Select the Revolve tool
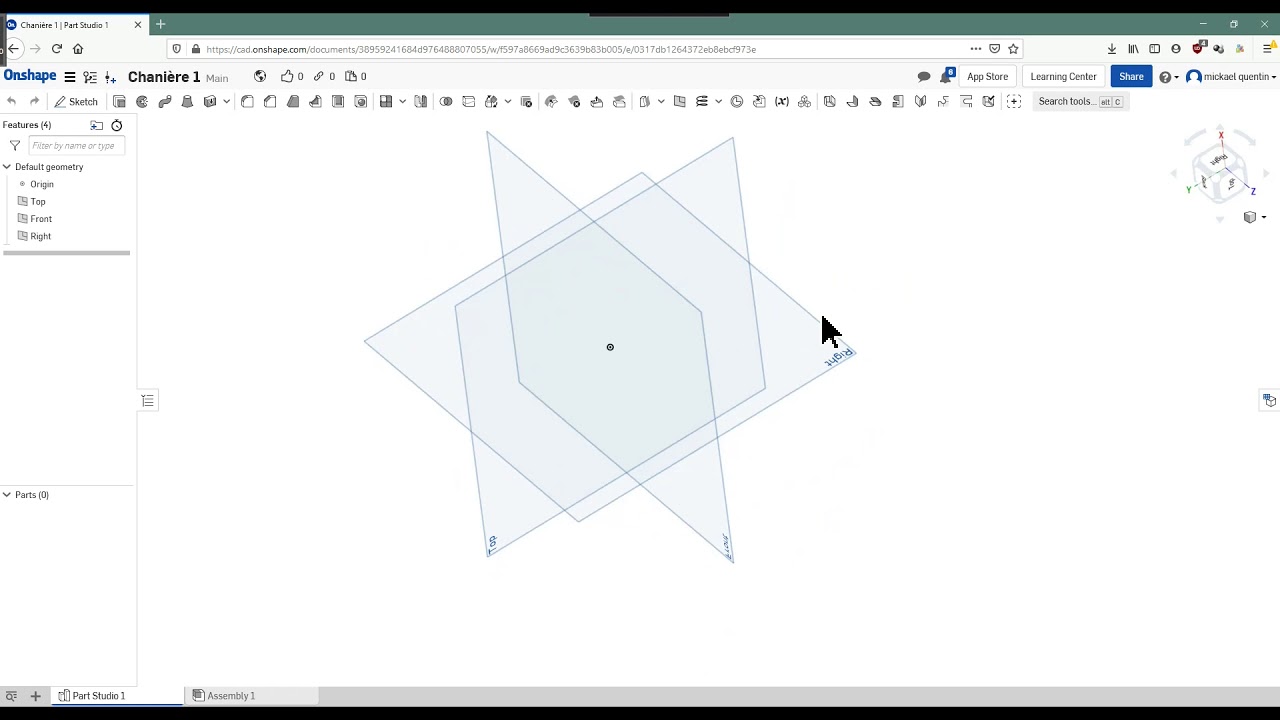Viewport: 1280px width, 720px height. click(142, 101)
